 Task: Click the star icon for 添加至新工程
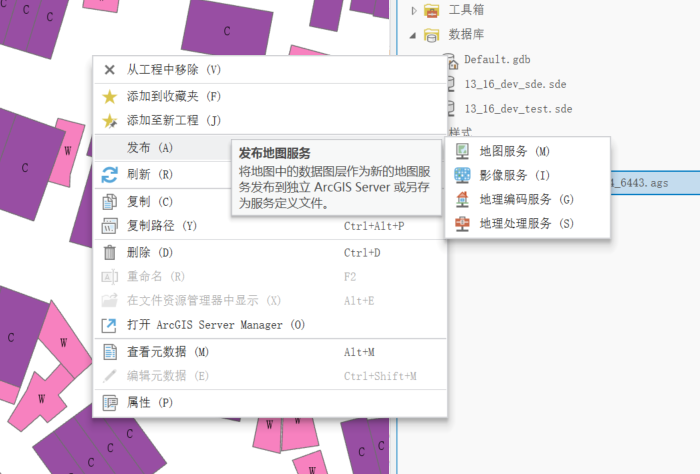tap(110, 121)
